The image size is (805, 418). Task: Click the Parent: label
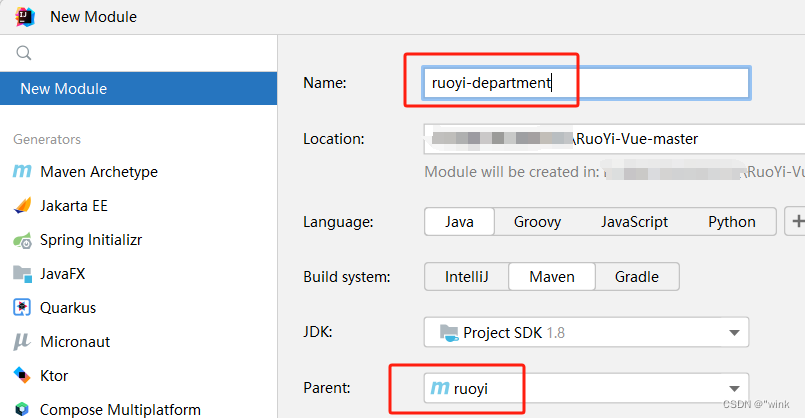[x=327, y=388]
